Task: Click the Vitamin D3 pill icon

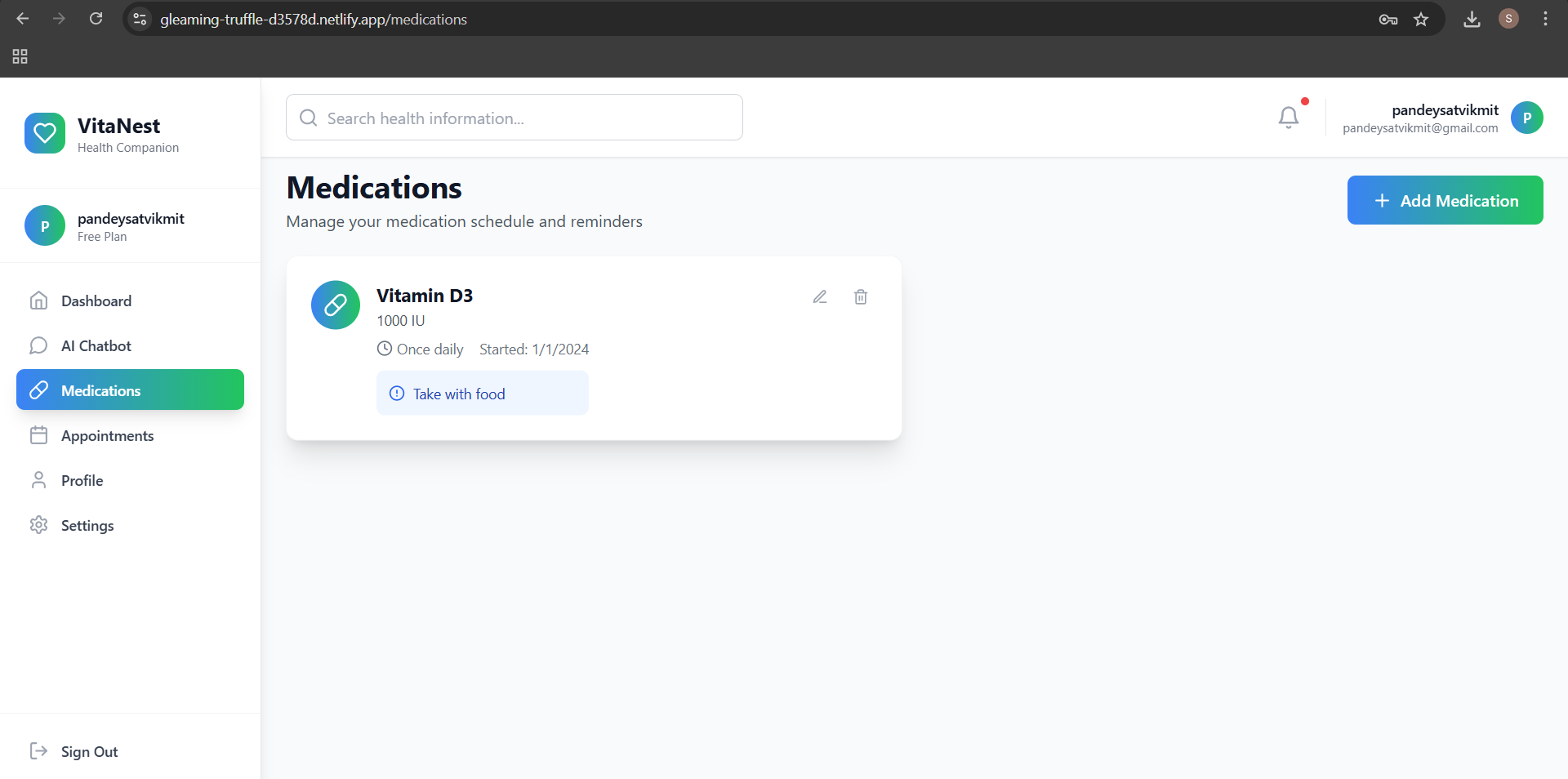Action: [x=336, y=305]
